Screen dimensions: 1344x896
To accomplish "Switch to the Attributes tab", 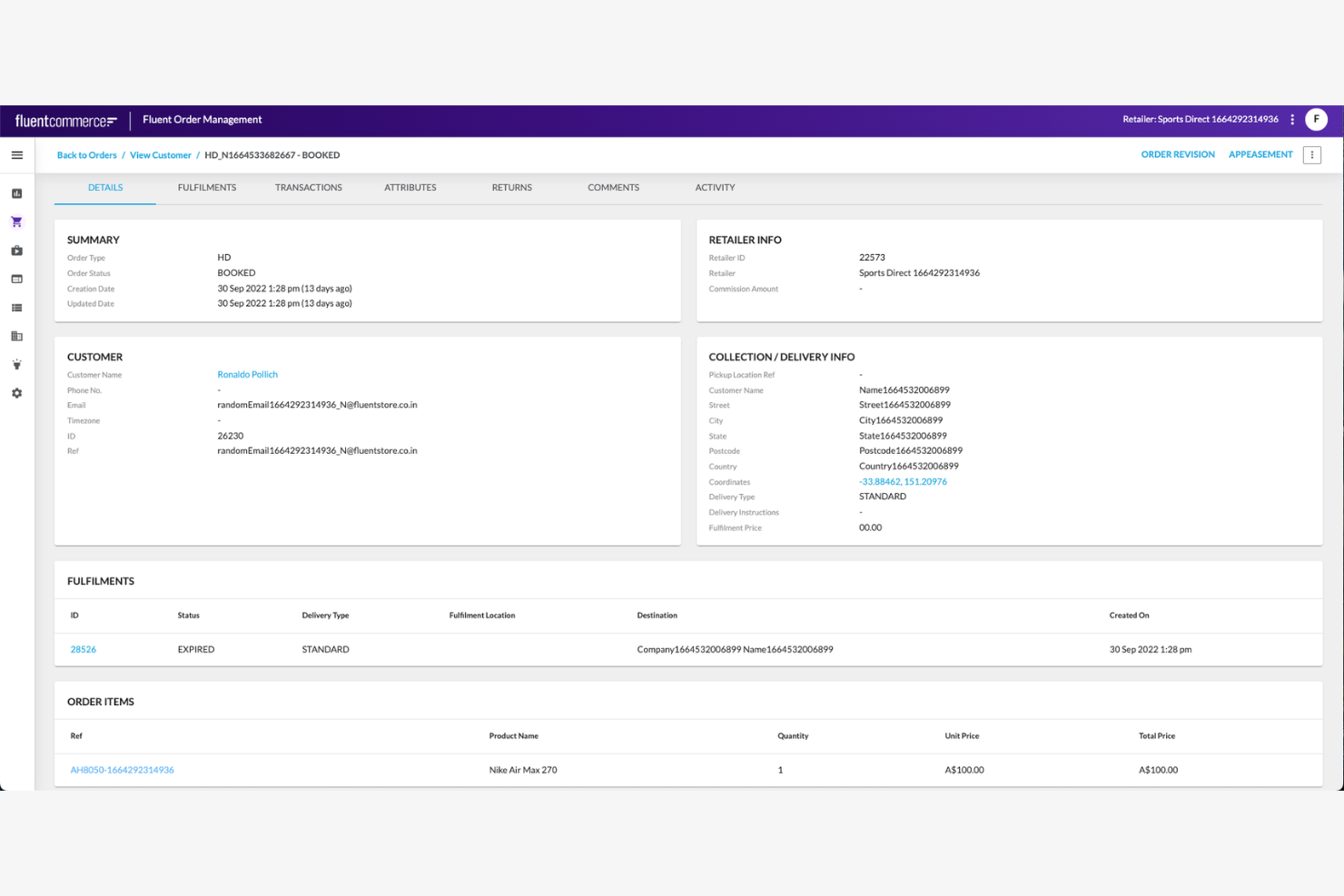I will click(x=410, y=188).
